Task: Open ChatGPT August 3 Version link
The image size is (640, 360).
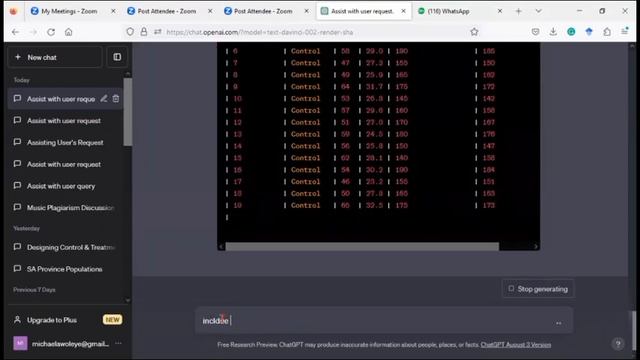Action: [x=516, y=345]
